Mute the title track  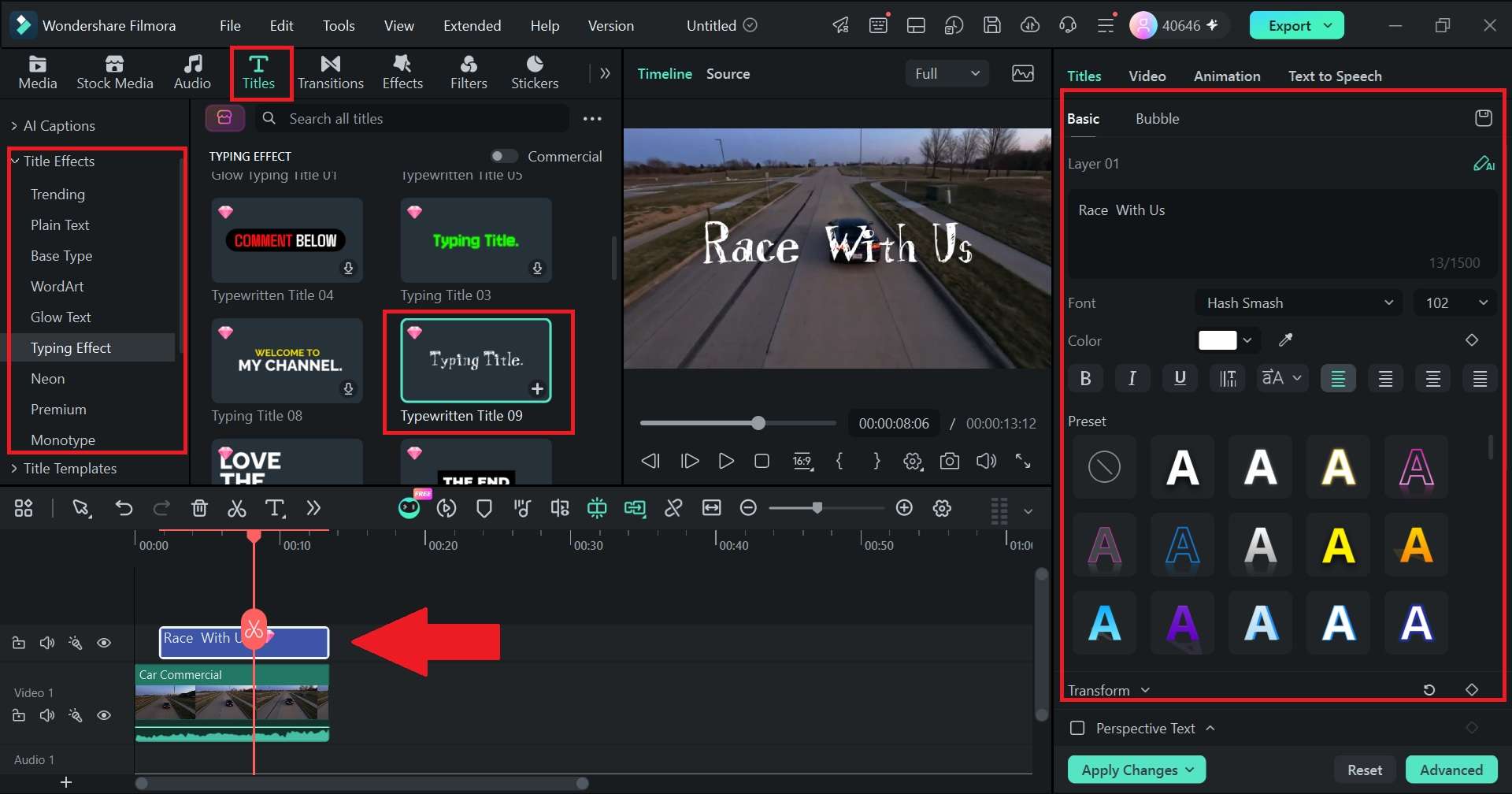47,644
